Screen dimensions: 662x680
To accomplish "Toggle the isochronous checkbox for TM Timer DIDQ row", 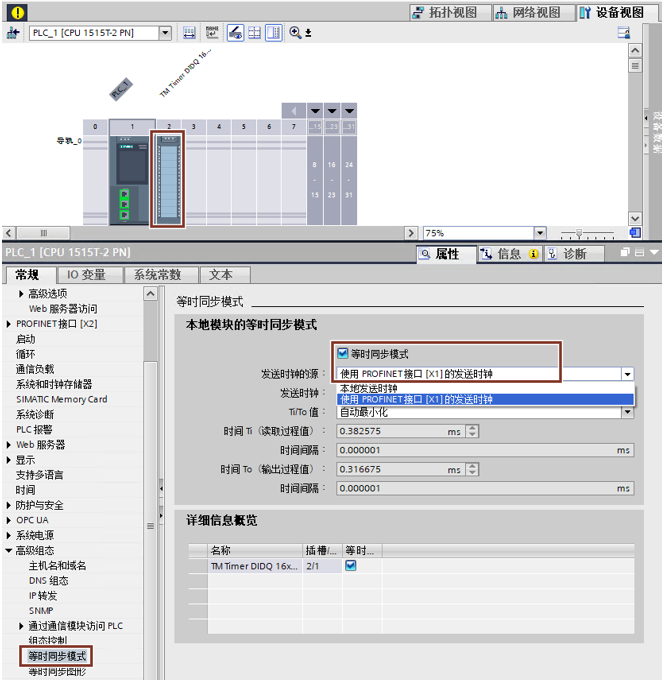I will point(351,566).
